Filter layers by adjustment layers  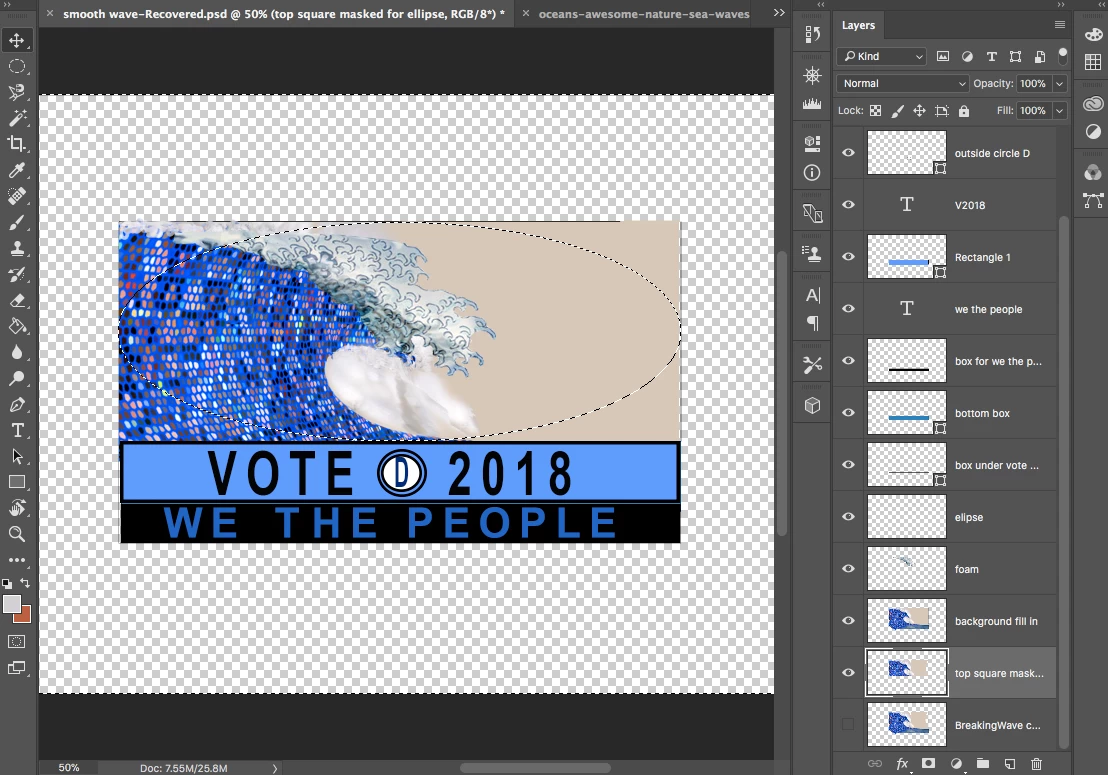pos(967,57)
